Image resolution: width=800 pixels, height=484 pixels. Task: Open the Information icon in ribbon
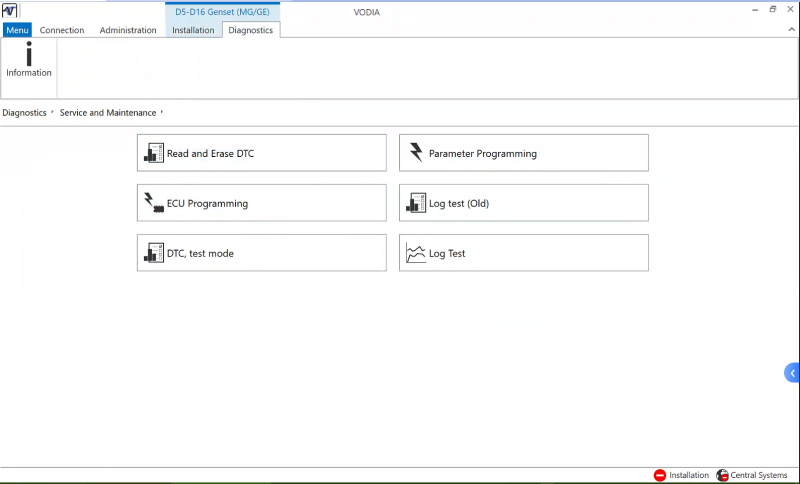29,60
